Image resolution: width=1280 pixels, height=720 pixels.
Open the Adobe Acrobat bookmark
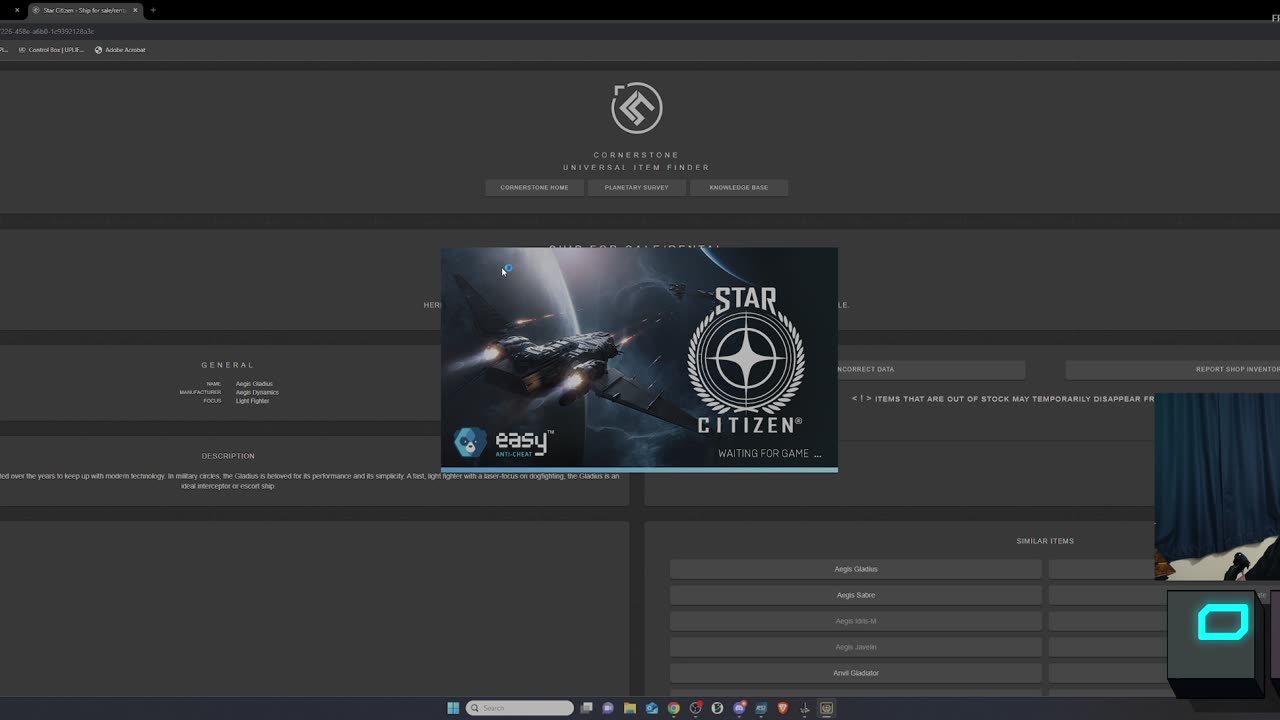pyautogui.click(x=120, y=50)
